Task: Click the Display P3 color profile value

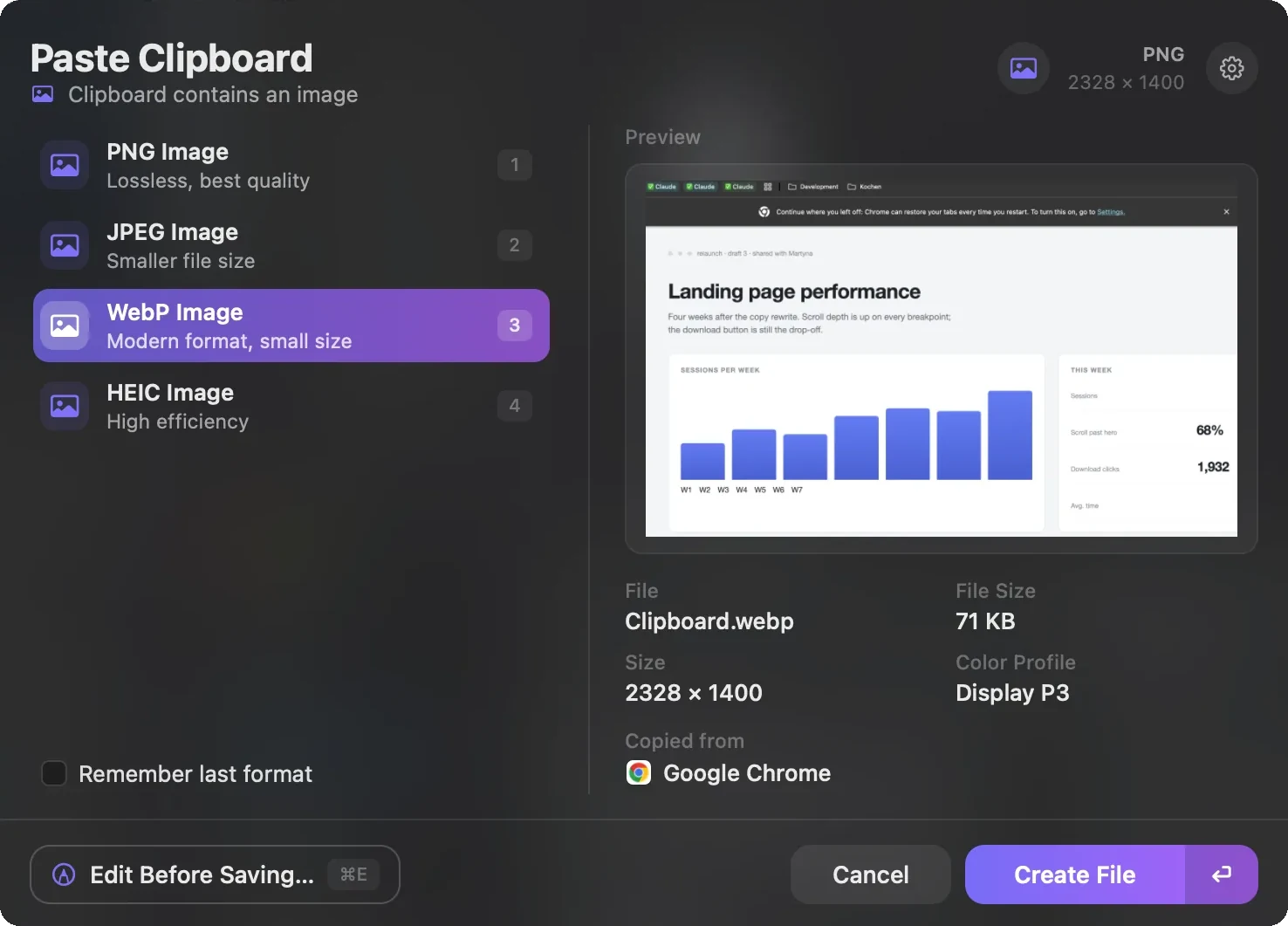Action: pyautogui.click(x=1012, y=693)
